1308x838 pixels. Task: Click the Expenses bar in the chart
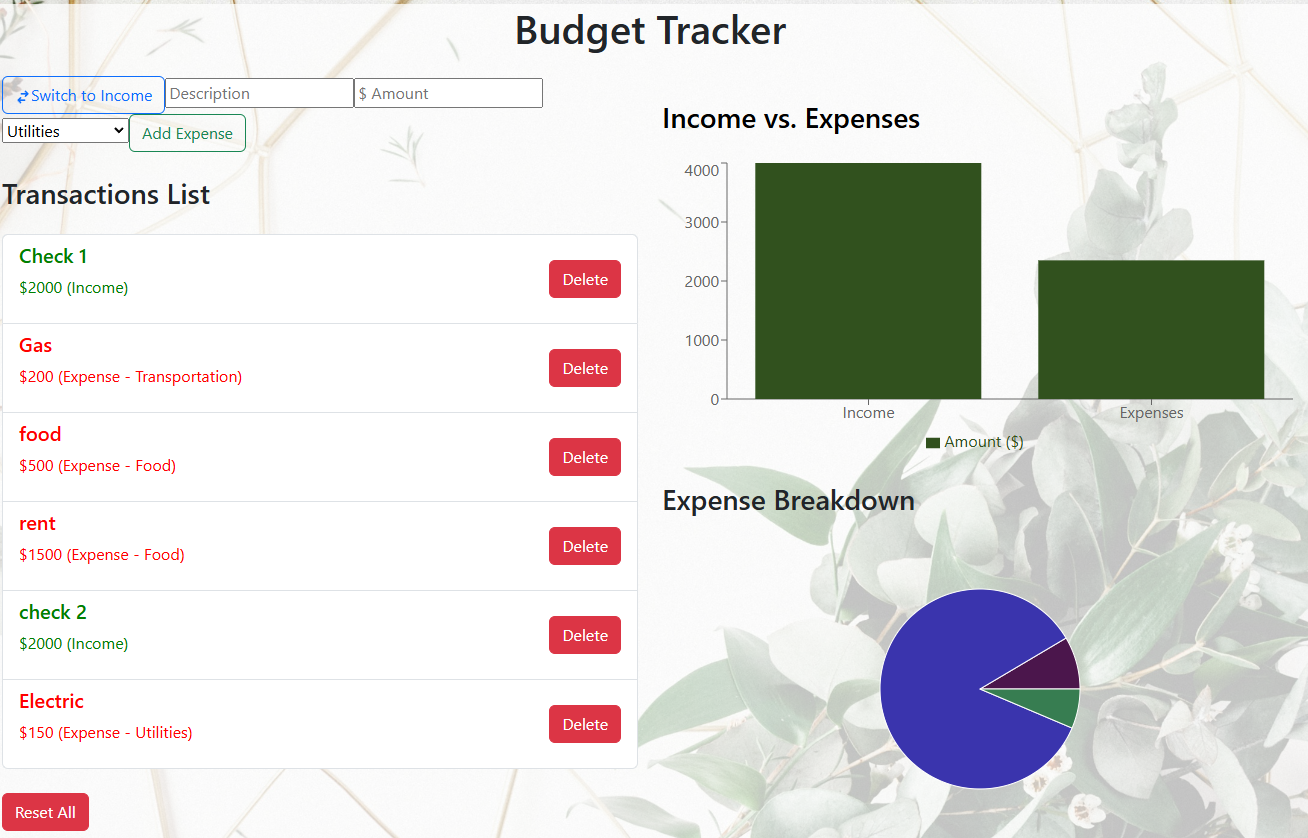pos(1151,329)
